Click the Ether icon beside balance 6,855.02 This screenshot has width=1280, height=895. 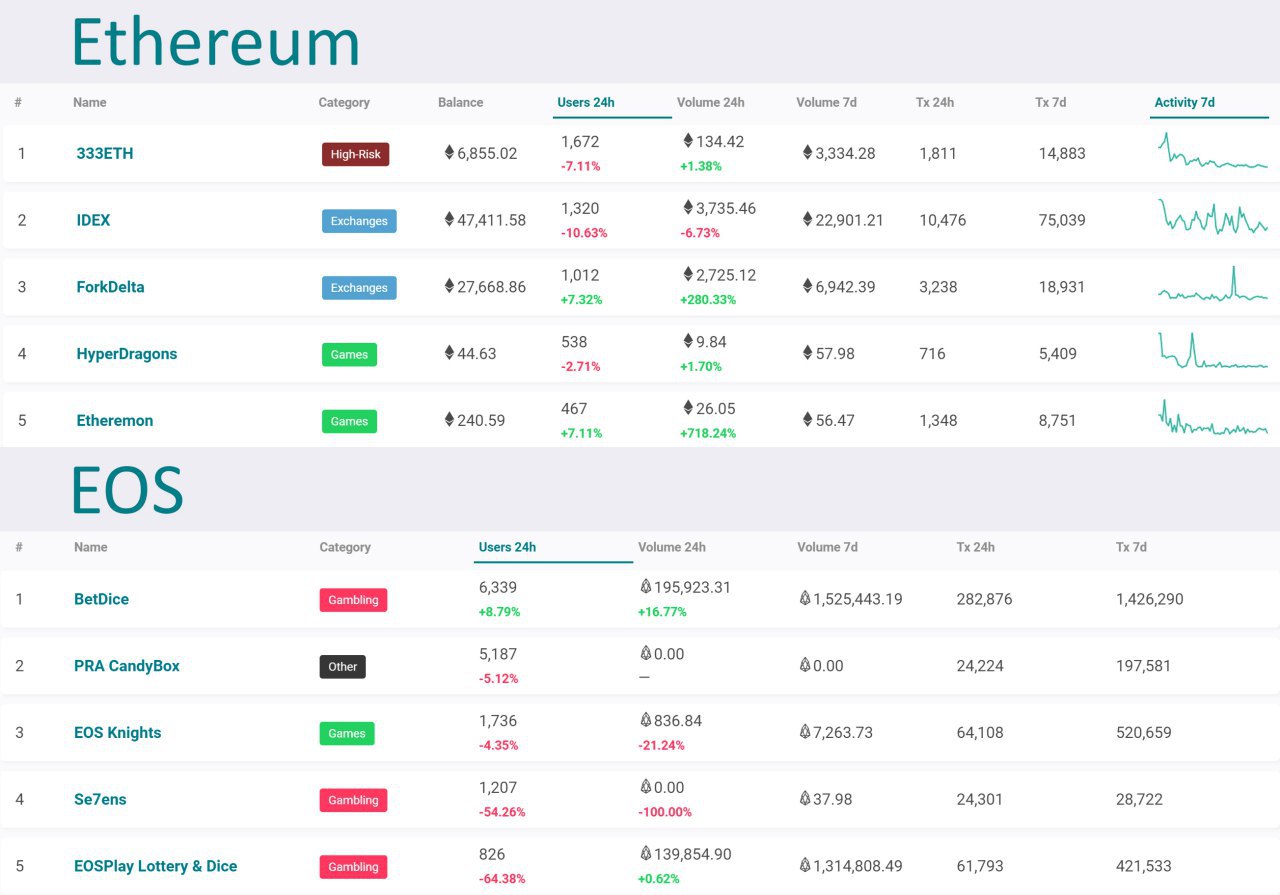449,153
